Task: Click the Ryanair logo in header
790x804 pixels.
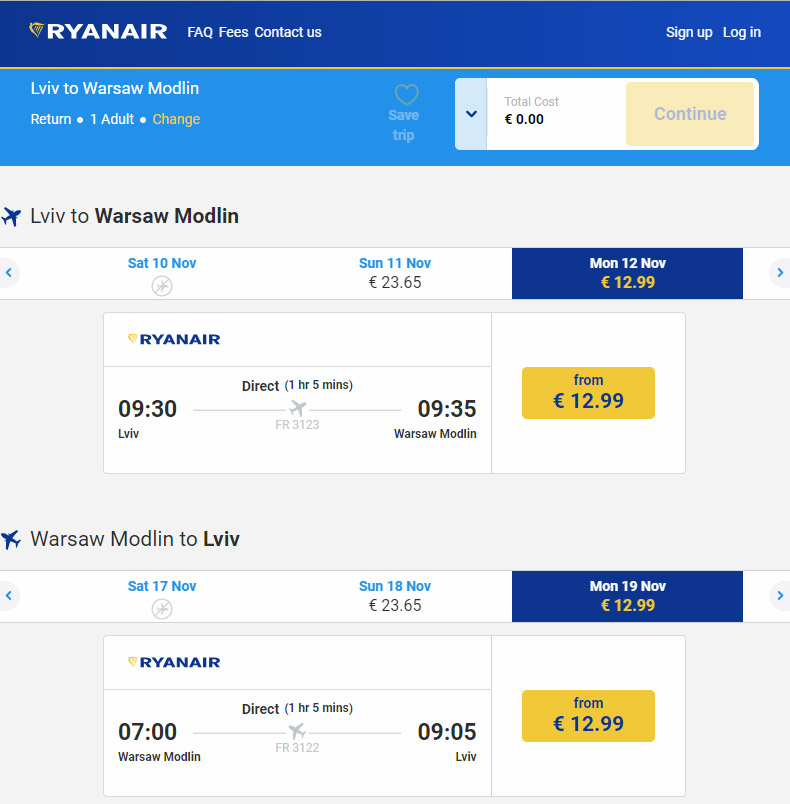Action: coord(98,31)
